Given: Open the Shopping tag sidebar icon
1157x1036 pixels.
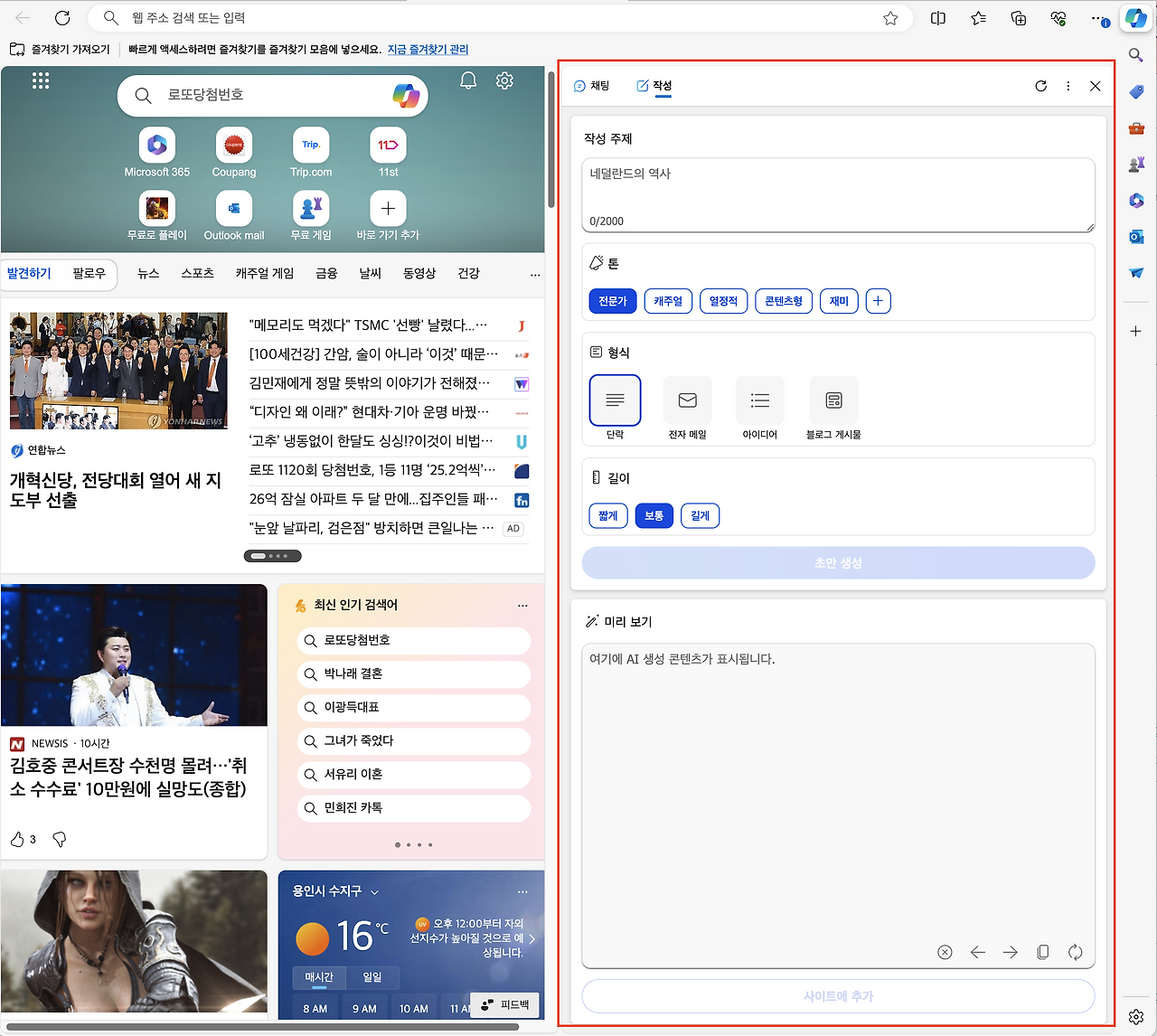Looking at the screenshot, I should pos(1136,91).
